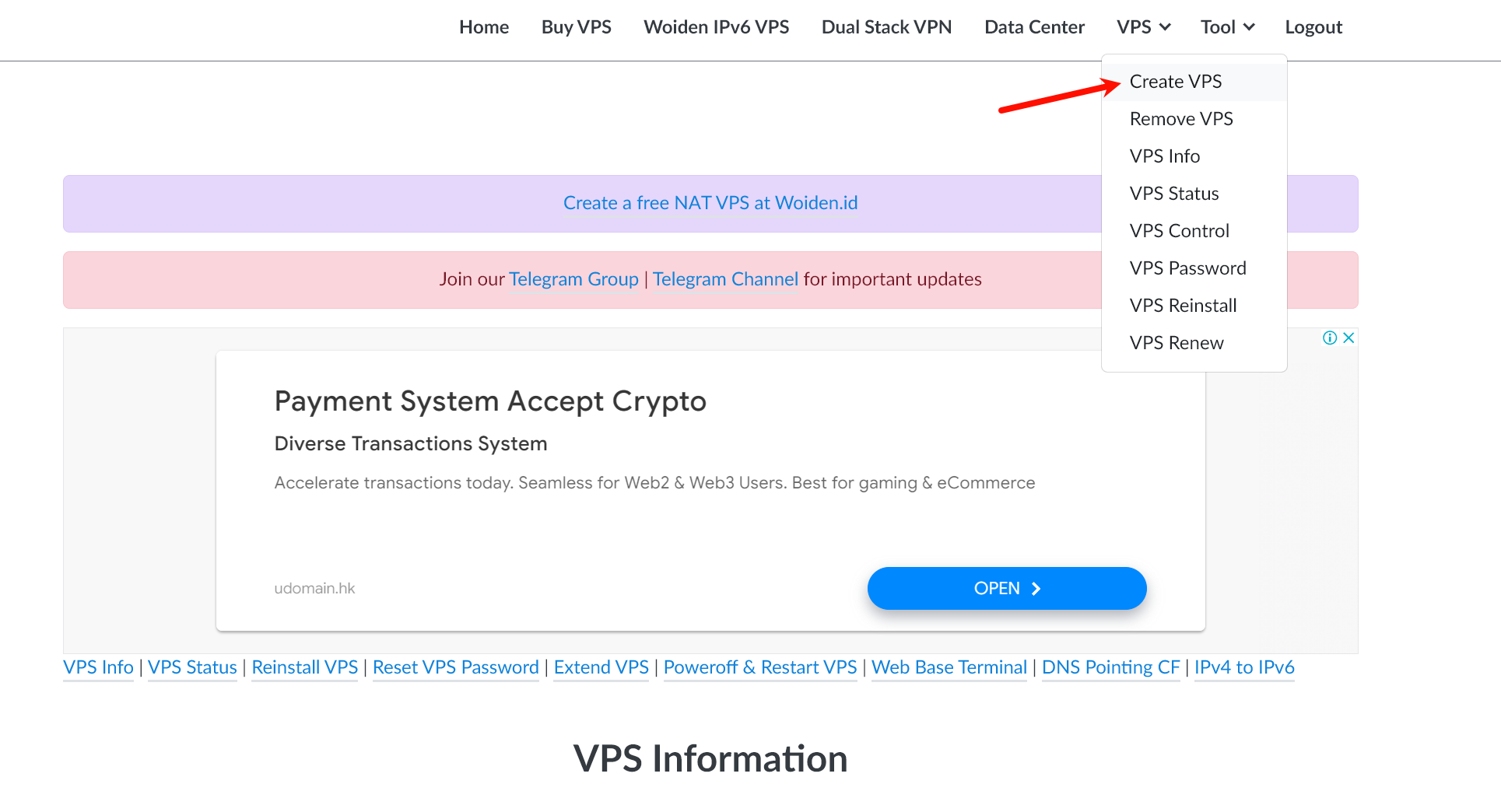Viewport: 1501px width, 812px height.
Task: Open VPS Control from the dropdown
Action: 1179,231
